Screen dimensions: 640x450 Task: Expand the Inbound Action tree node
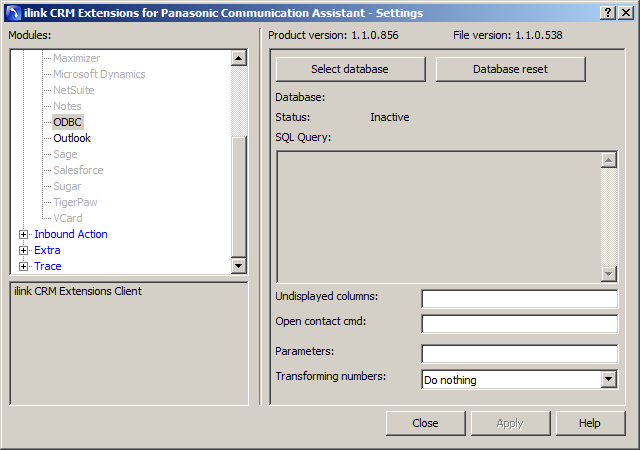coord(24,234)
